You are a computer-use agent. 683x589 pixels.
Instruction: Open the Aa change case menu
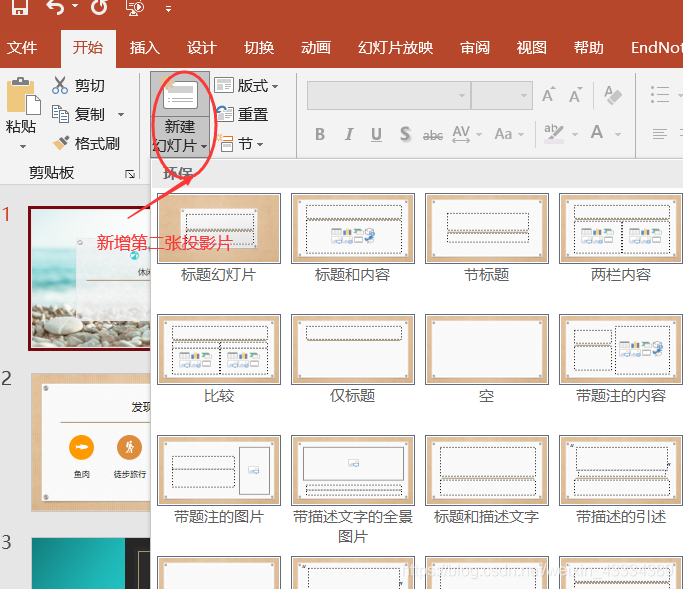[x=509, y=134]
